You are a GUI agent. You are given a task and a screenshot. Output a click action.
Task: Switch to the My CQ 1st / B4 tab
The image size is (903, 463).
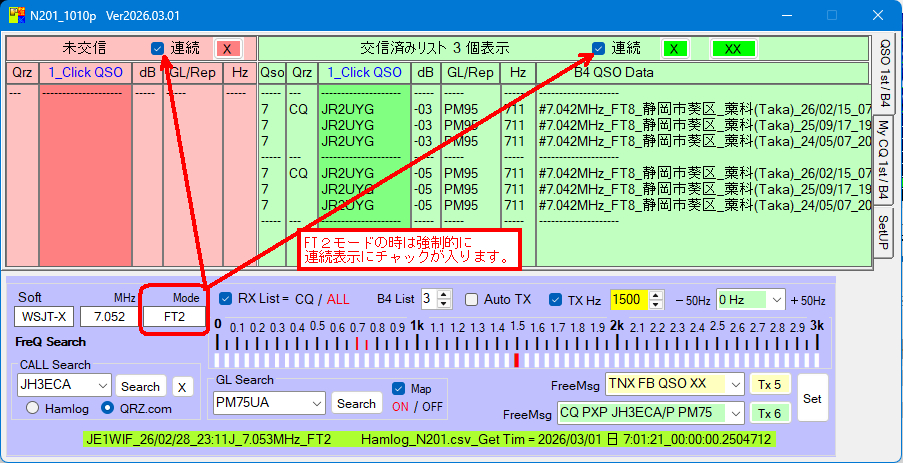[x=884, y=159]
